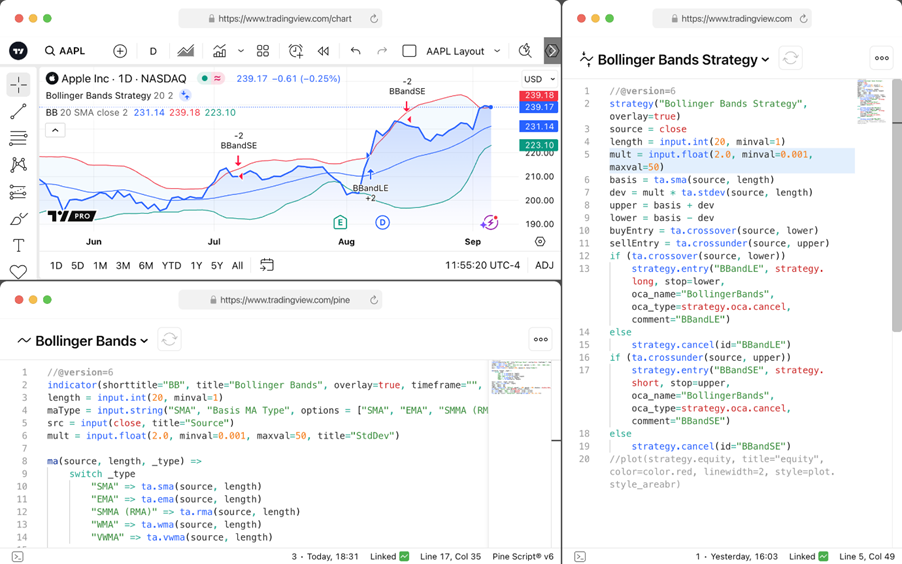Click Line 17, Col 35 status
The image size is (902, 564).
click(450, 557)
